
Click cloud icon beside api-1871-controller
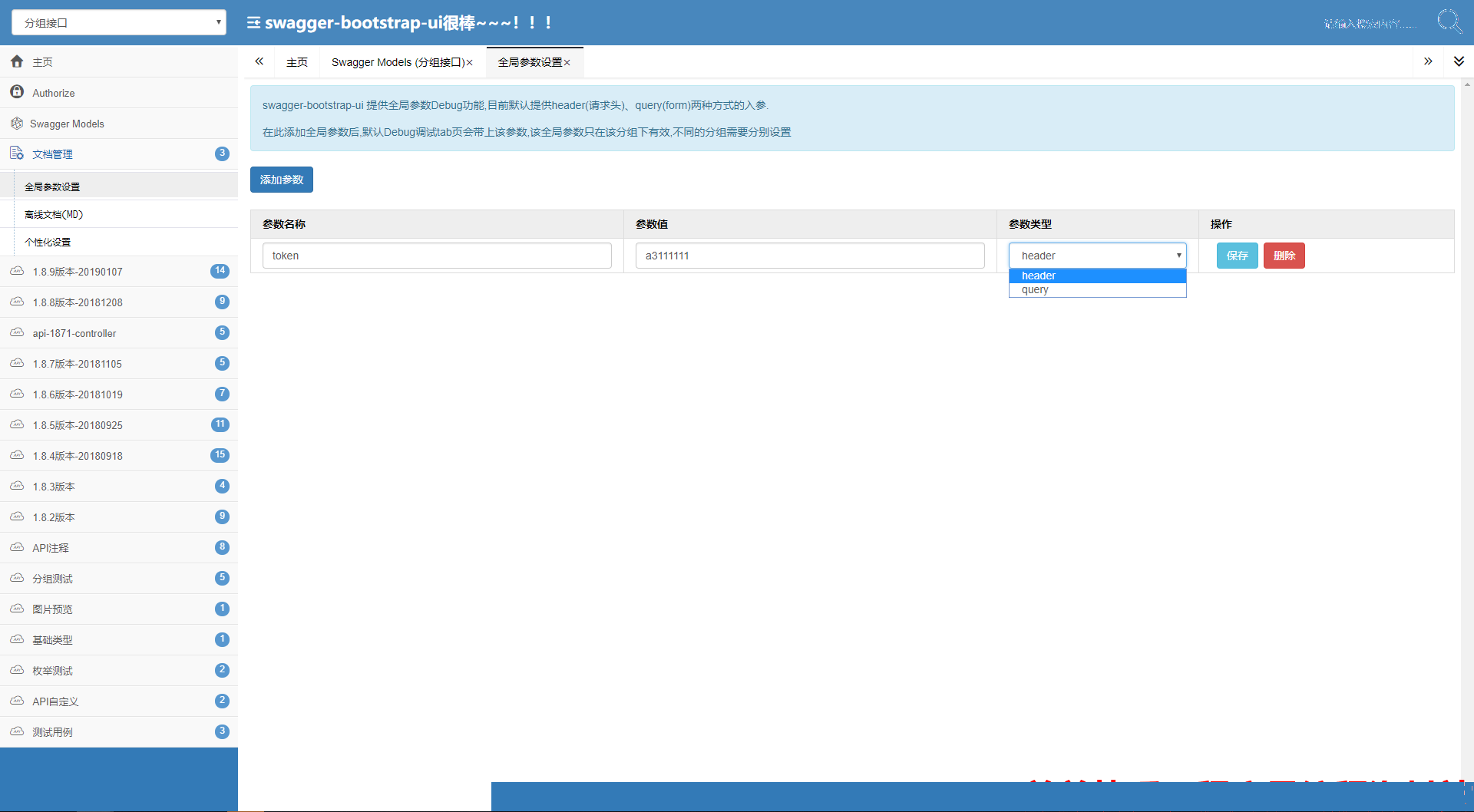pos(17,332)
